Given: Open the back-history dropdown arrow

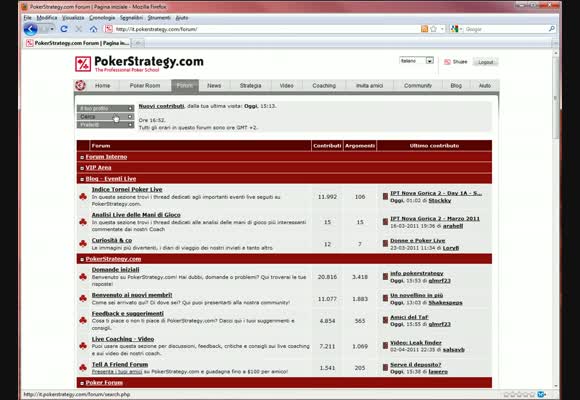Looking at the screenshot, I should [x=52, y=29].
